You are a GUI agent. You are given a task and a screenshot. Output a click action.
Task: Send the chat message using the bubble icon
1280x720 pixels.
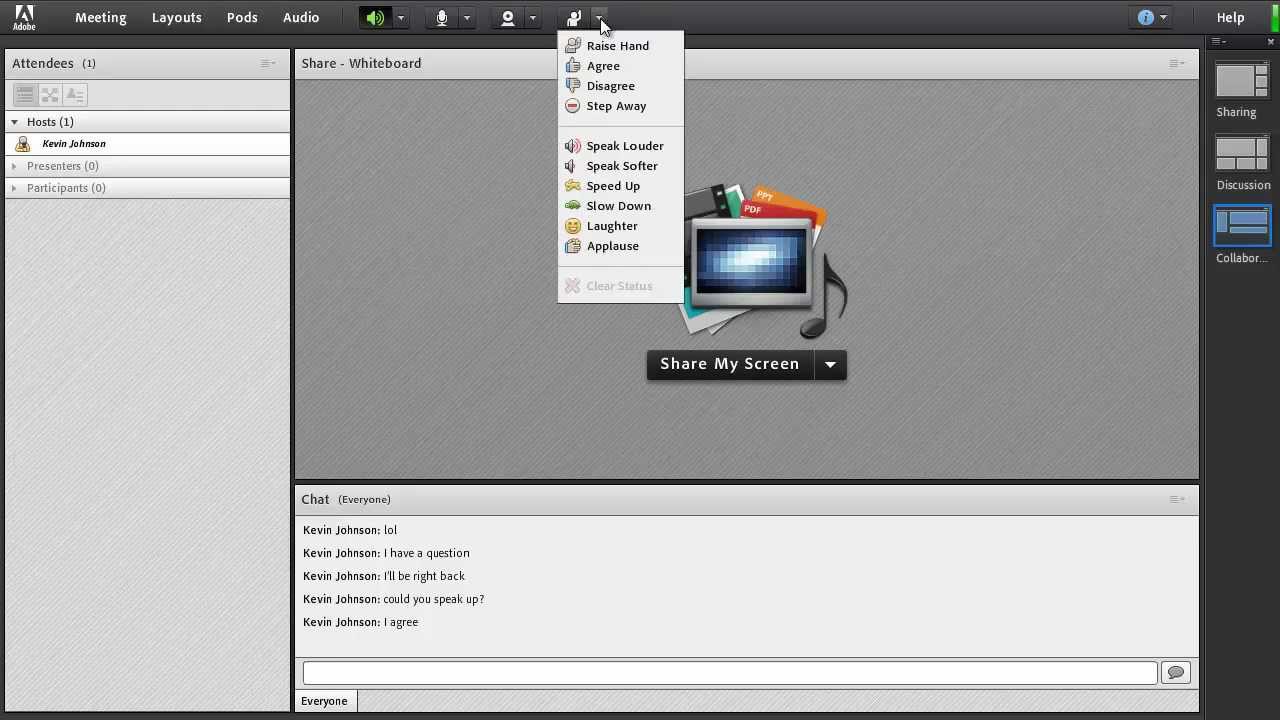click(x=1175, y=672)
